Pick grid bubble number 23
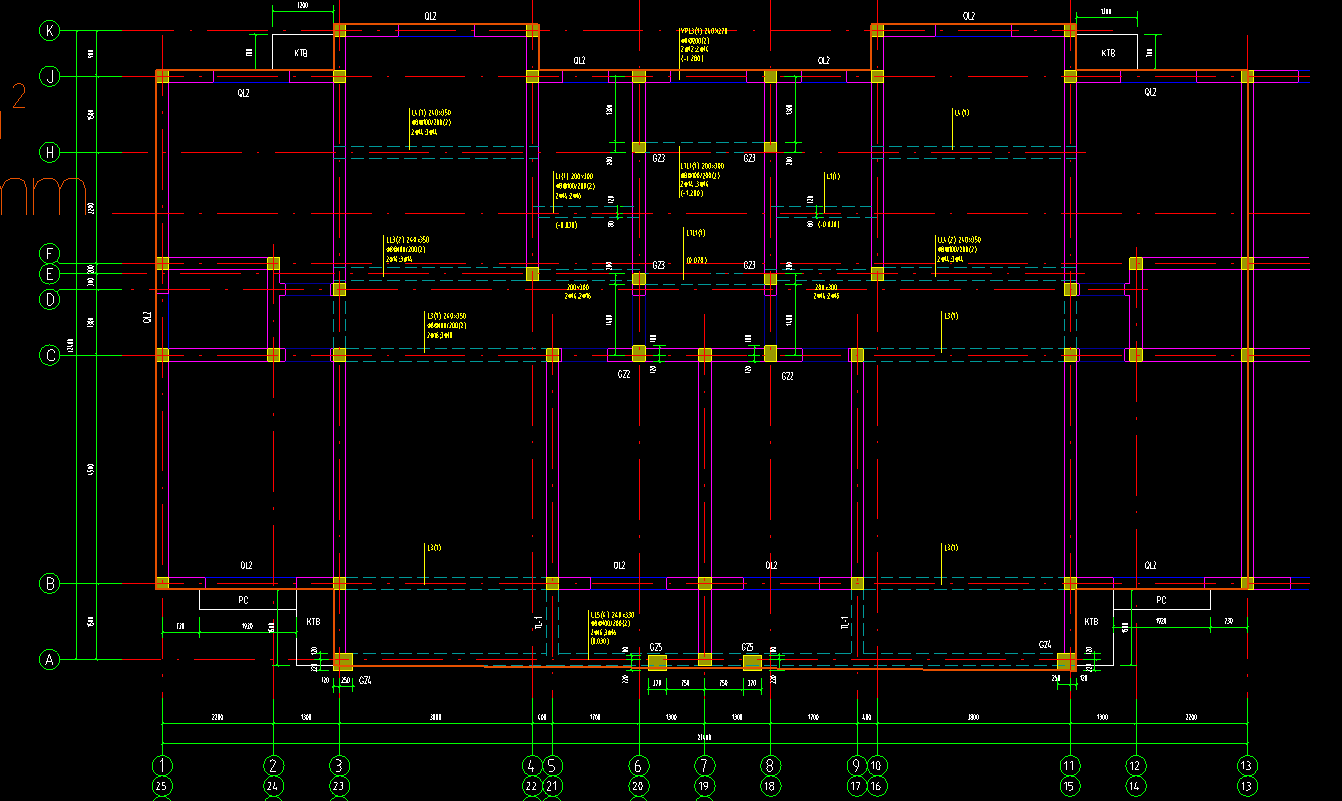The height and width of the screenshot is (801, 1342). [339, 786]
